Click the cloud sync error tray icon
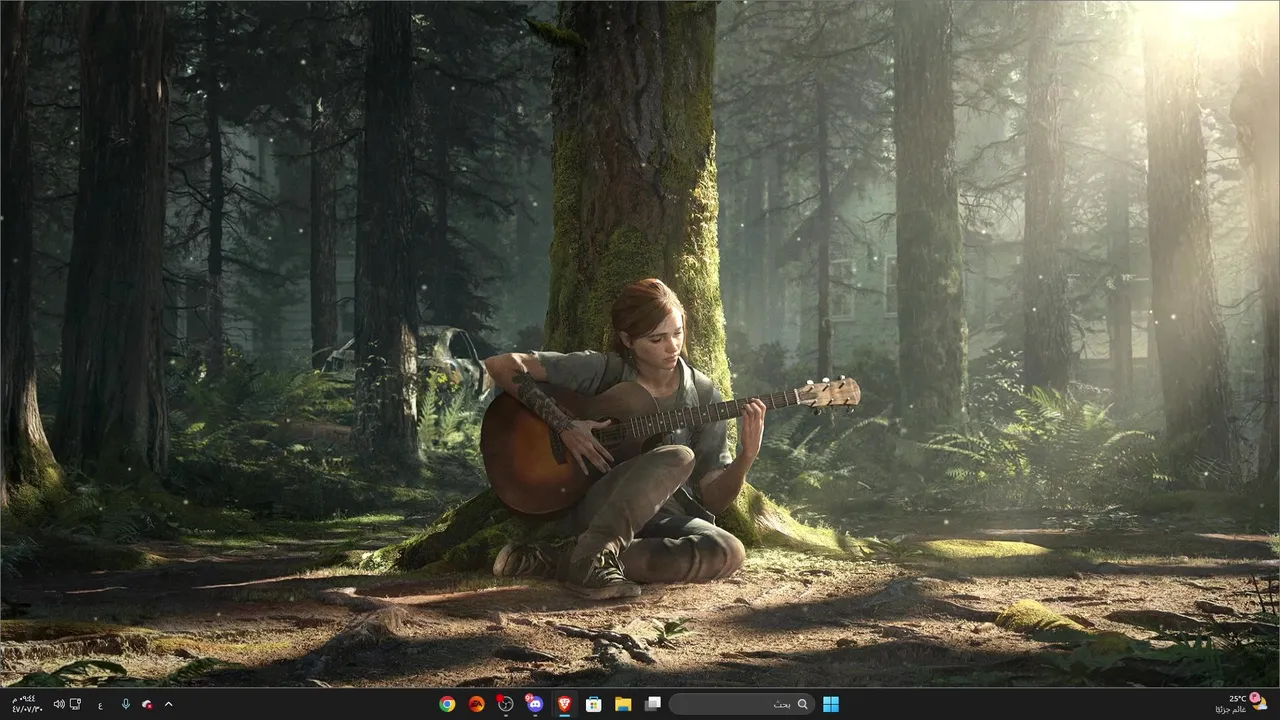Screen dimensions: 1280x720 click(147, 704)
